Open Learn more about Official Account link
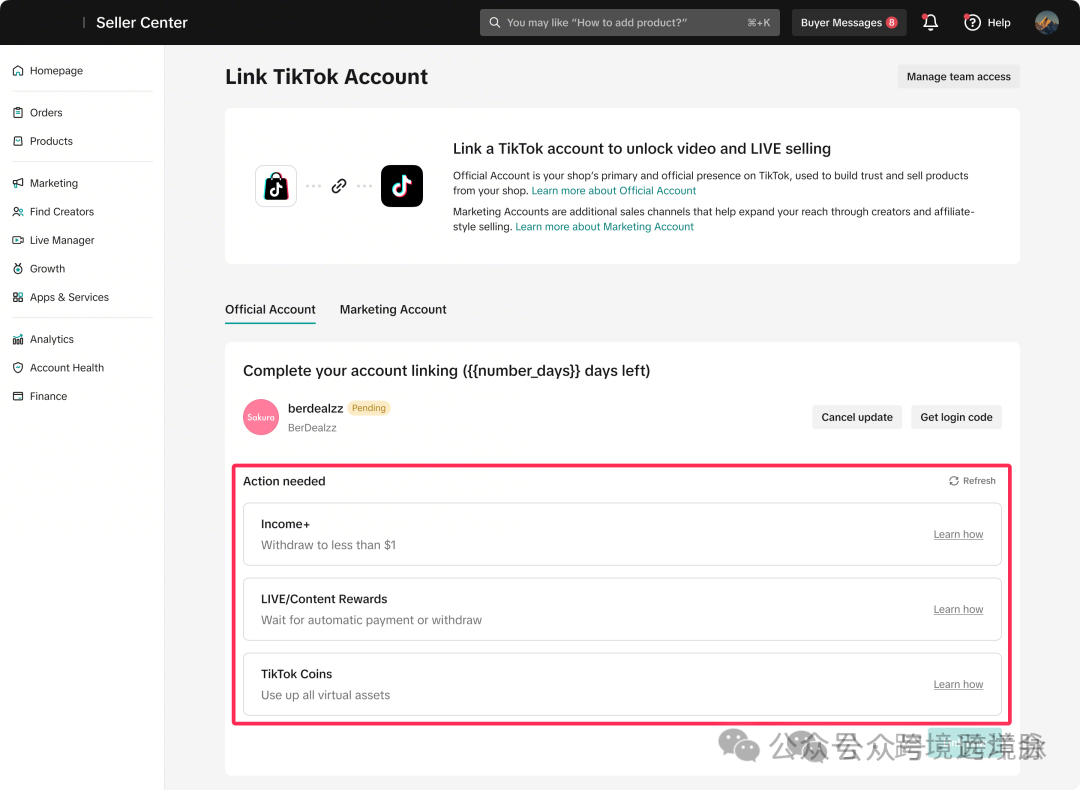 614,191
